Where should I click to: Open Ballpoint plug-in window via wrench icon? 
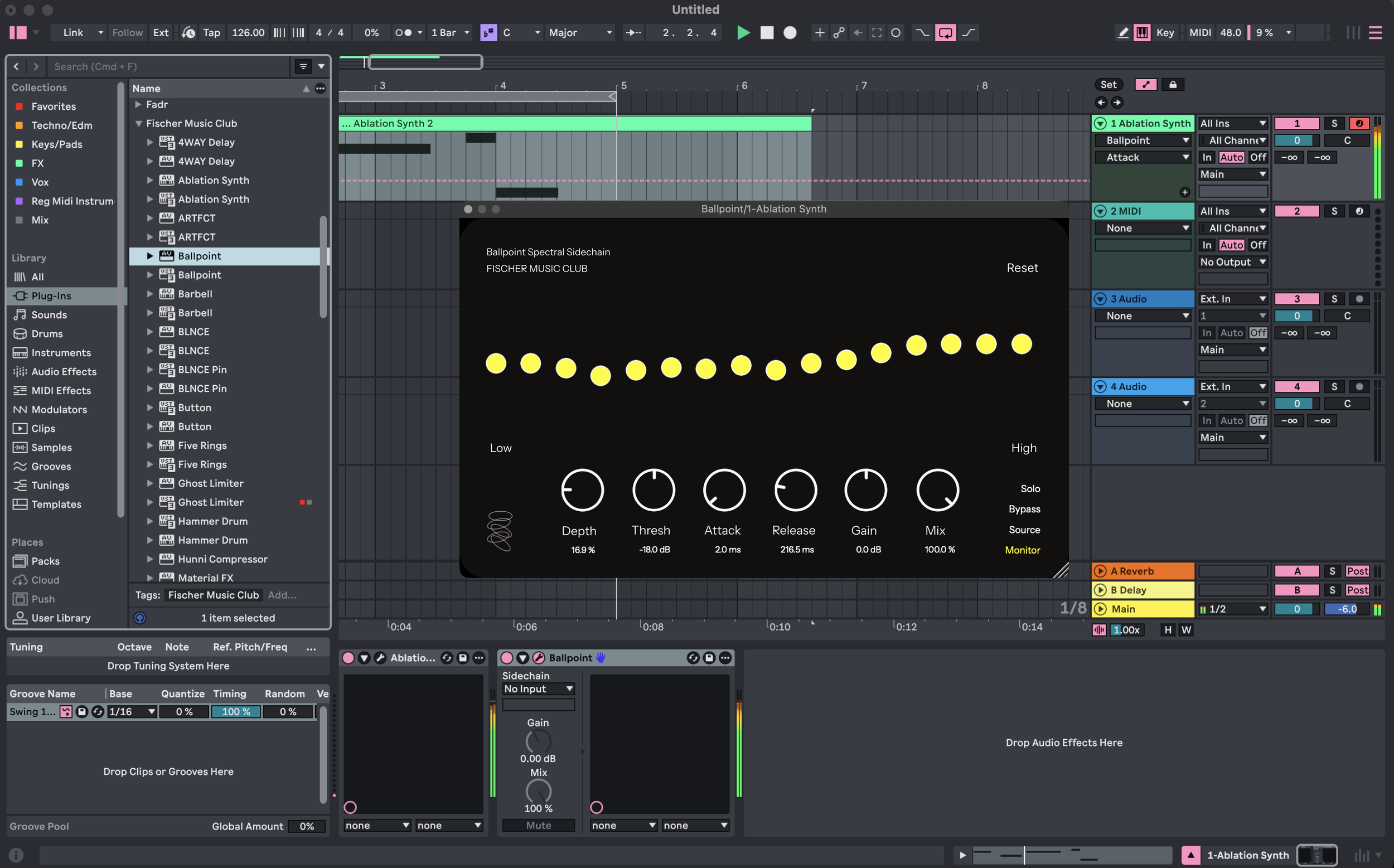pos(539,658)
